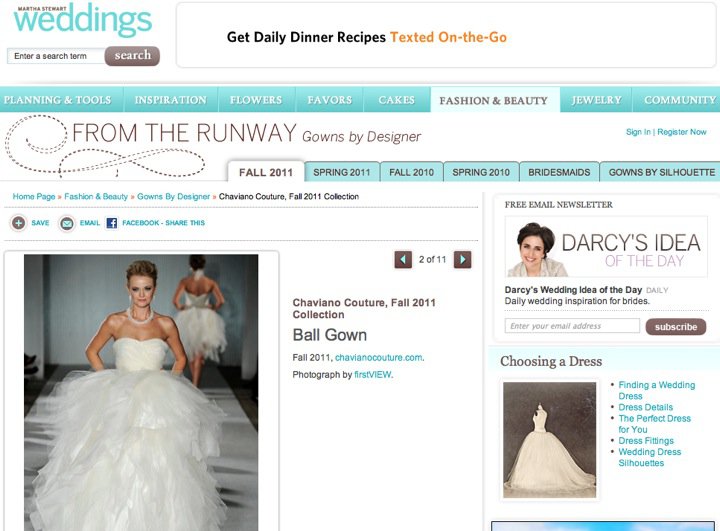Viewport: 720px width, 531px height.
Task: Click the Martha Stewart Weddings logo
Action: point(82,20)
